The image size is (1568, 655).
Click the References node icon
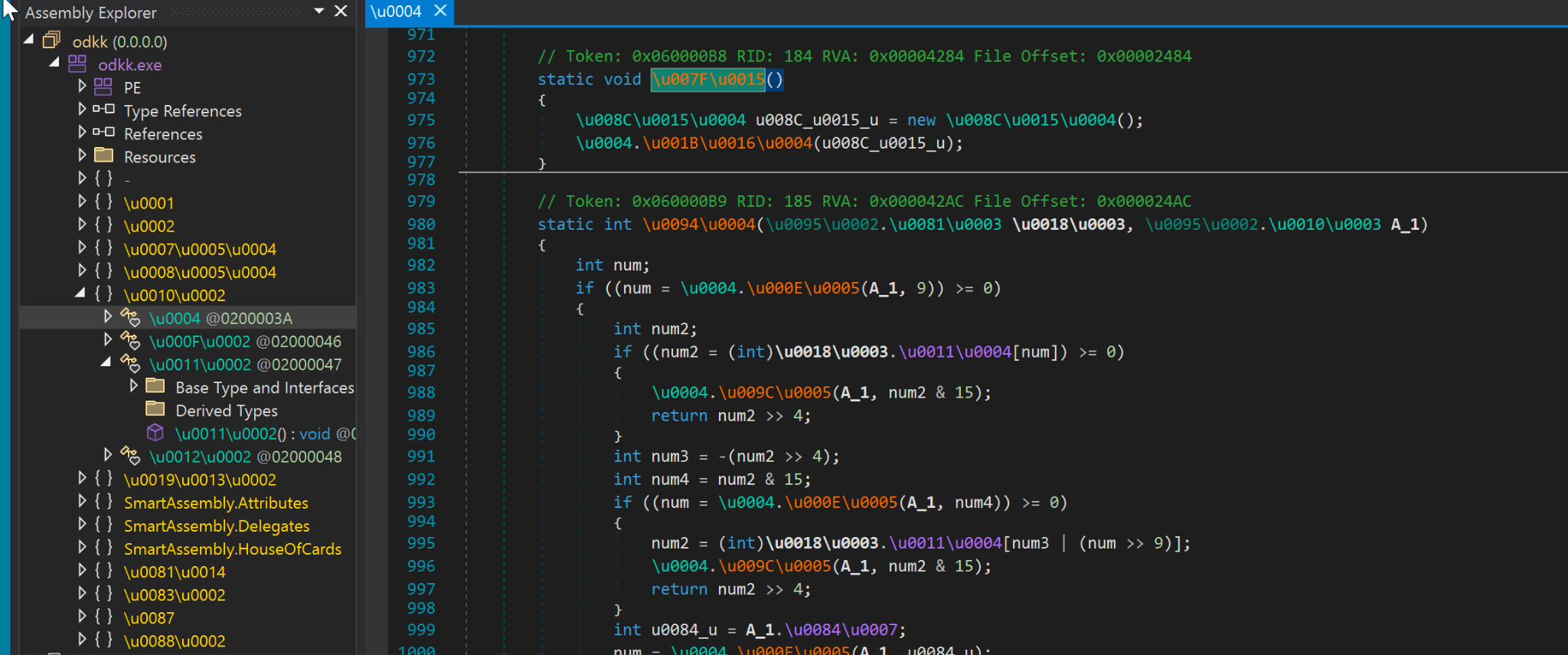(103, 133)
